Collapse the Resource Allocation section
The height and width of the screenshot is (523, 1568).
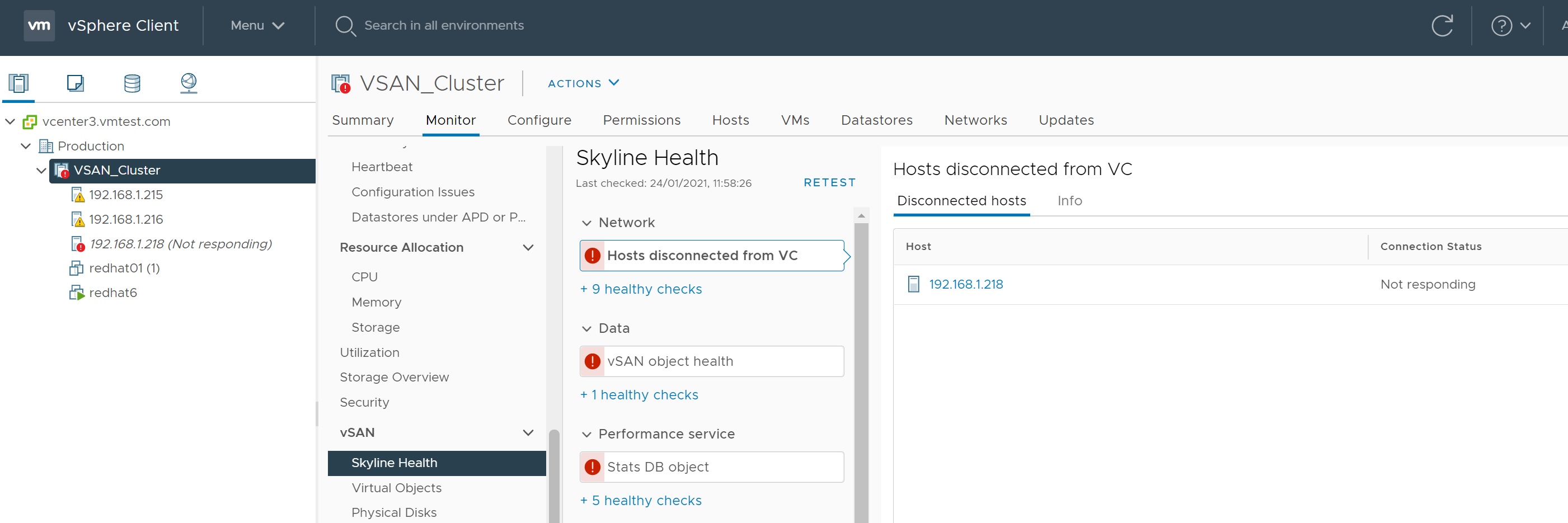(x=528, y=247)
